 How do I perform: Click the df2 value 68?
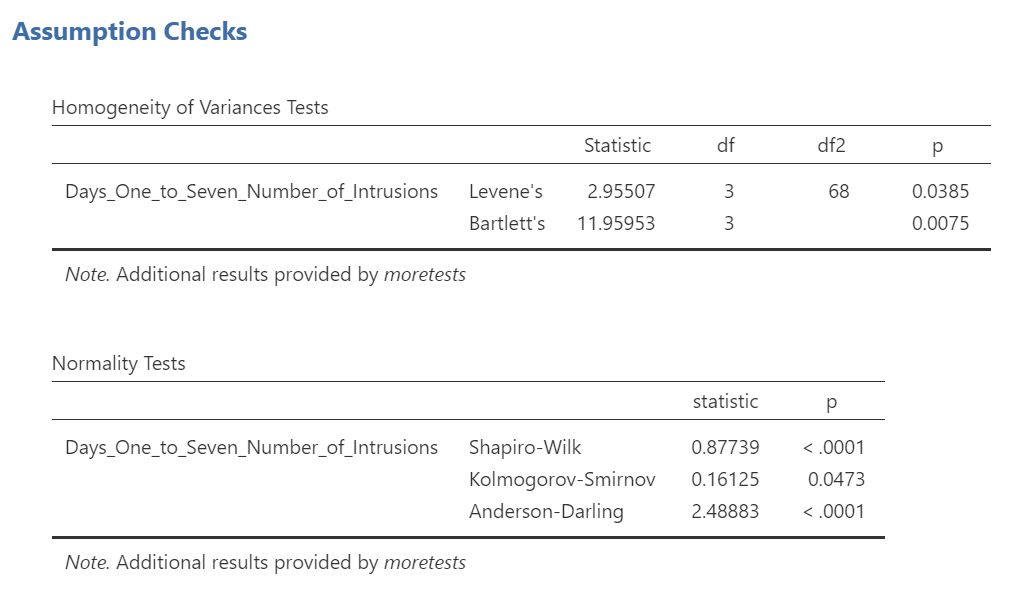[838, 191]
